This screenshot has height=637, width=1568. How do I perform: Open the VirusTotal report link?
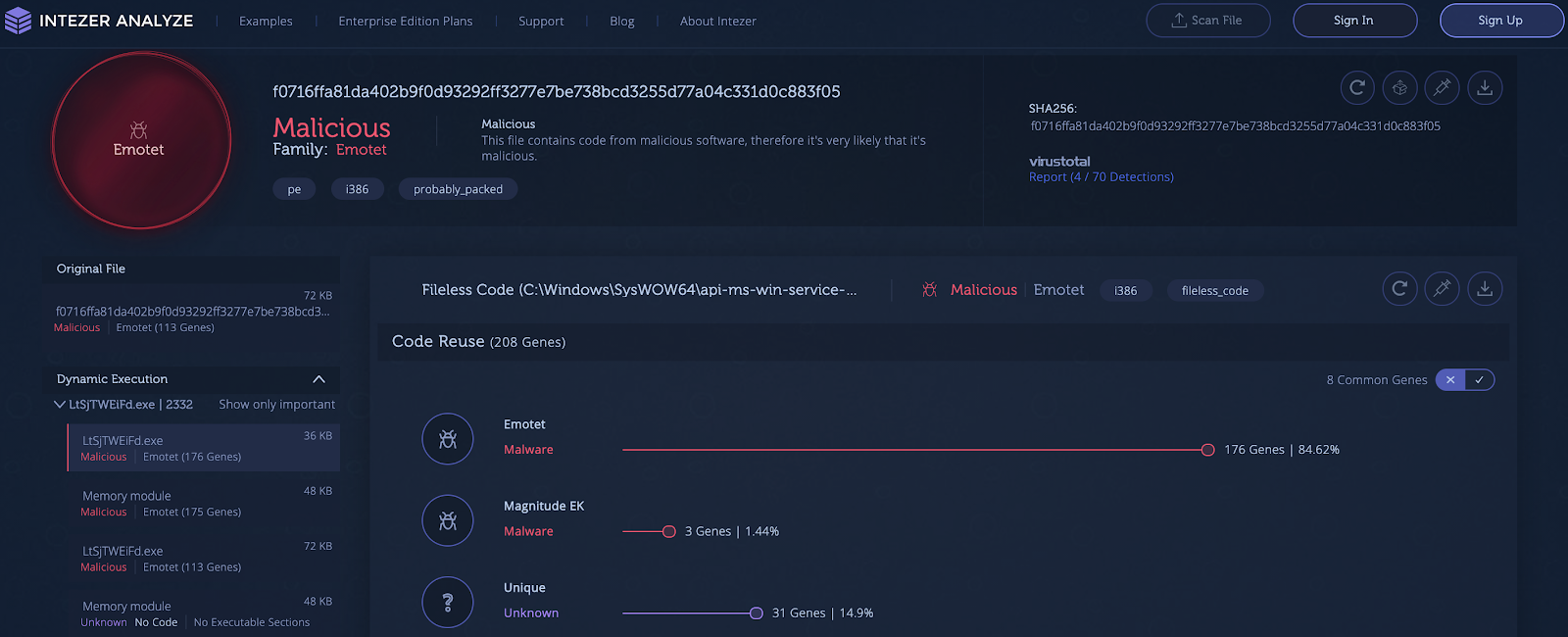1101,177
